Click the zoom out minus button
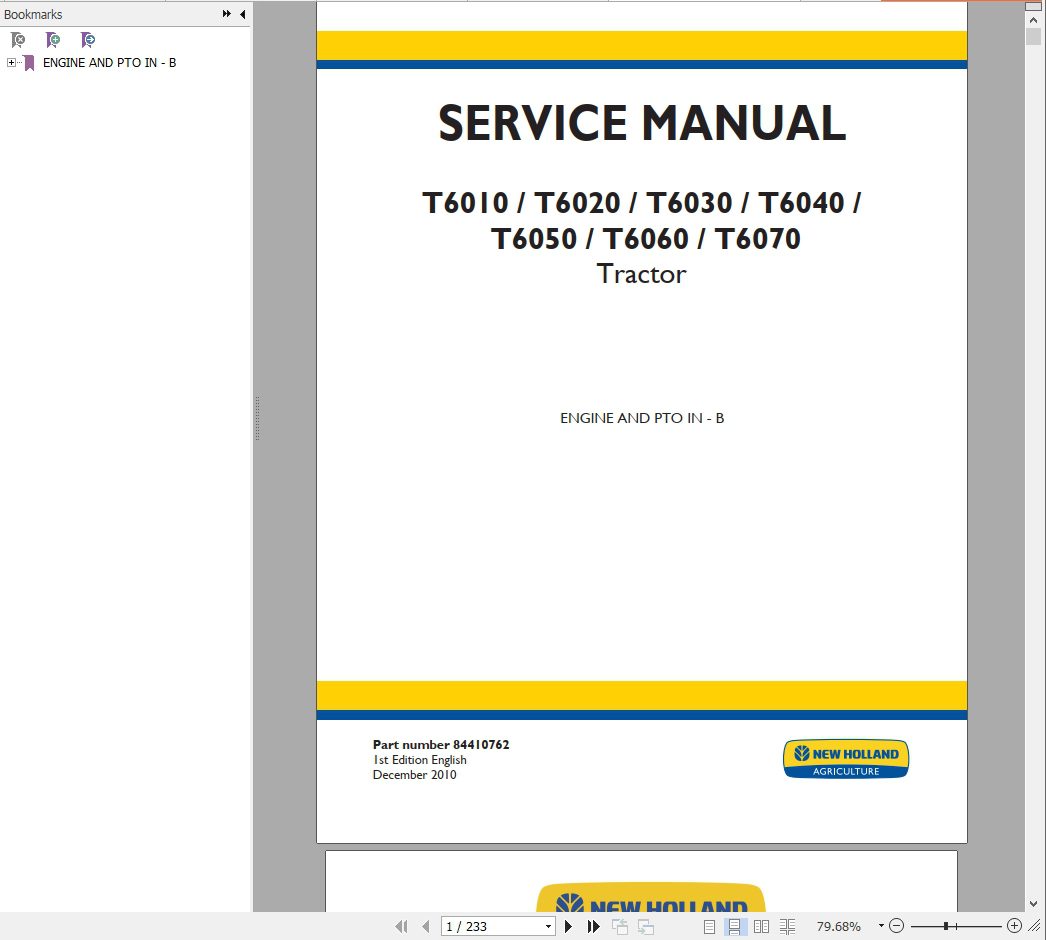This screenshot has width=1046, height=940. [x=897, y=926]
